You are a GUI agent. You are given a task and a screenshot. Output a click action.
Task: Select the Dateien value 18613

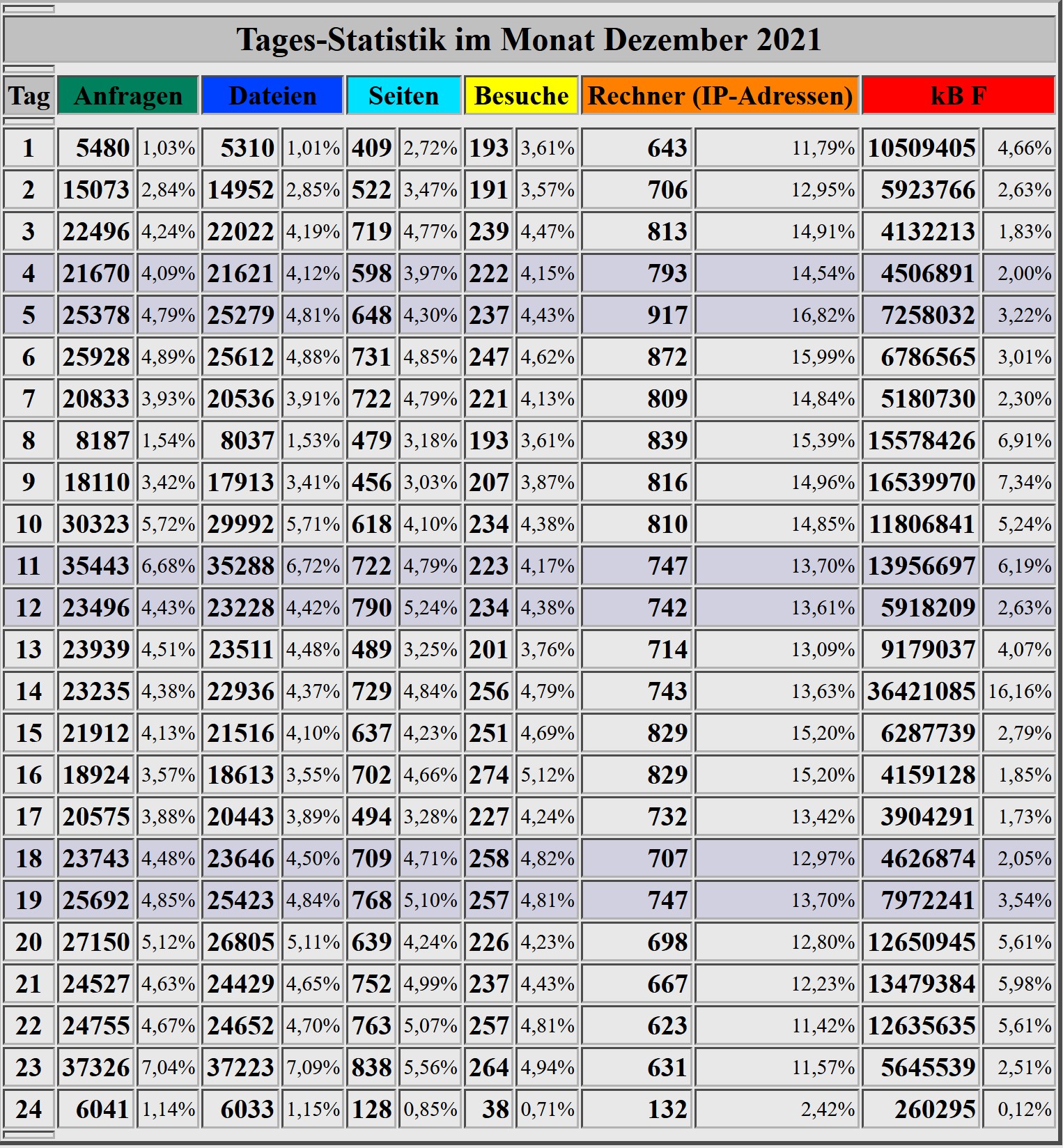click(x=240, y=775)
